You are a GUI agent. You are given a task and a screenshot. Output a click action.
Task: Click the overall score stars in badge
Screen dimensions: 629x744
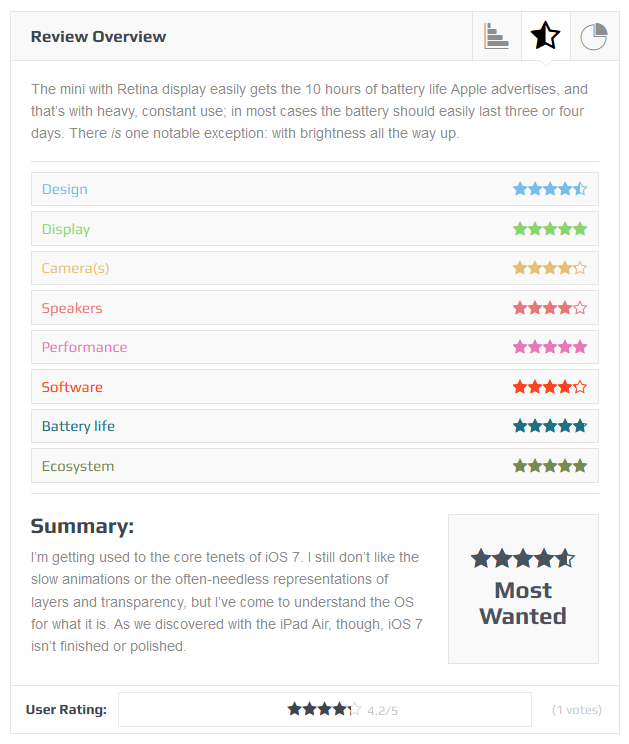(x=523, y=558)
